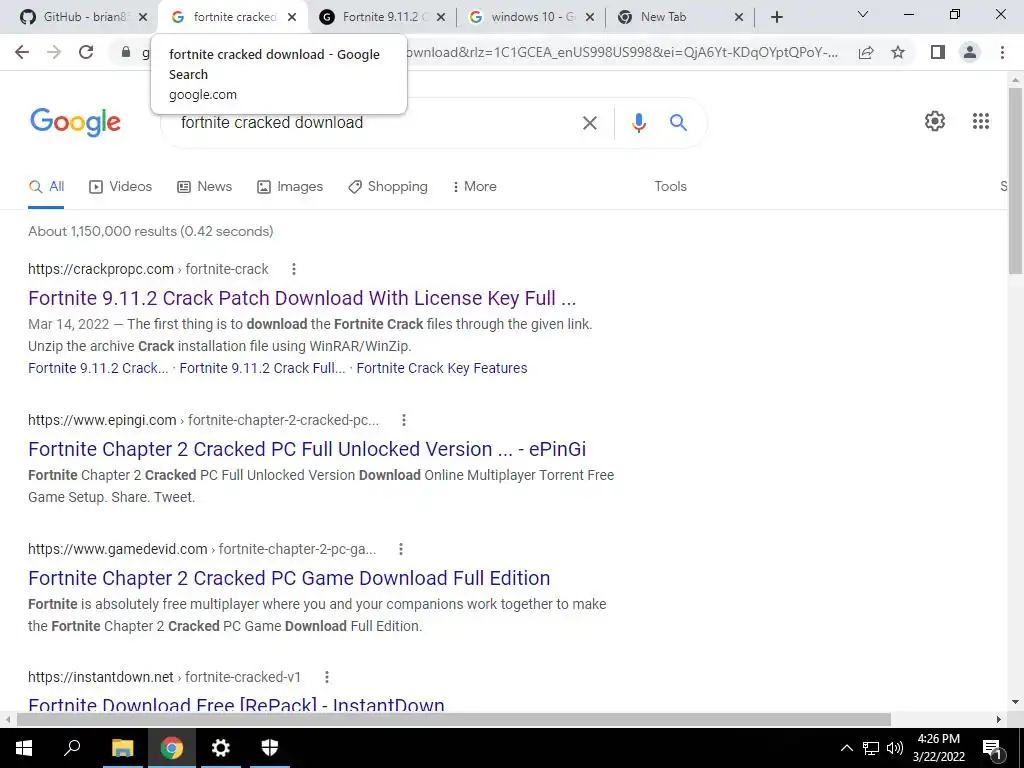
Task: Open taskbar search magnifier
Action: coord(72,748)
